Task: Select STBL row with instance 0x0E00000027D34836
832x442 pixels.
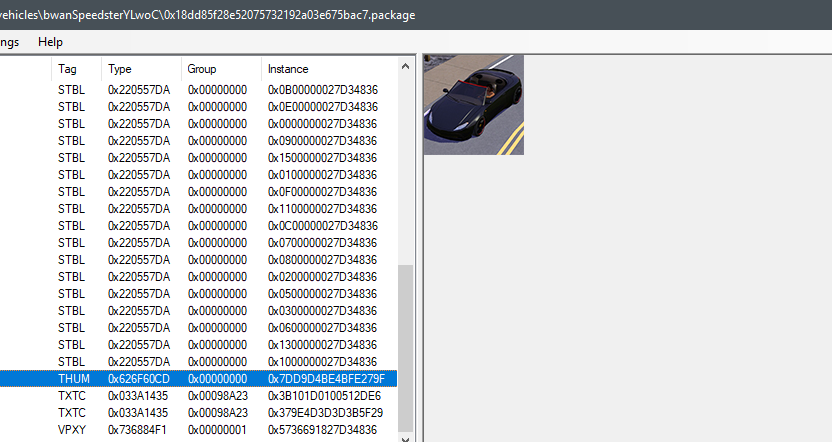Action: point(198,107)
